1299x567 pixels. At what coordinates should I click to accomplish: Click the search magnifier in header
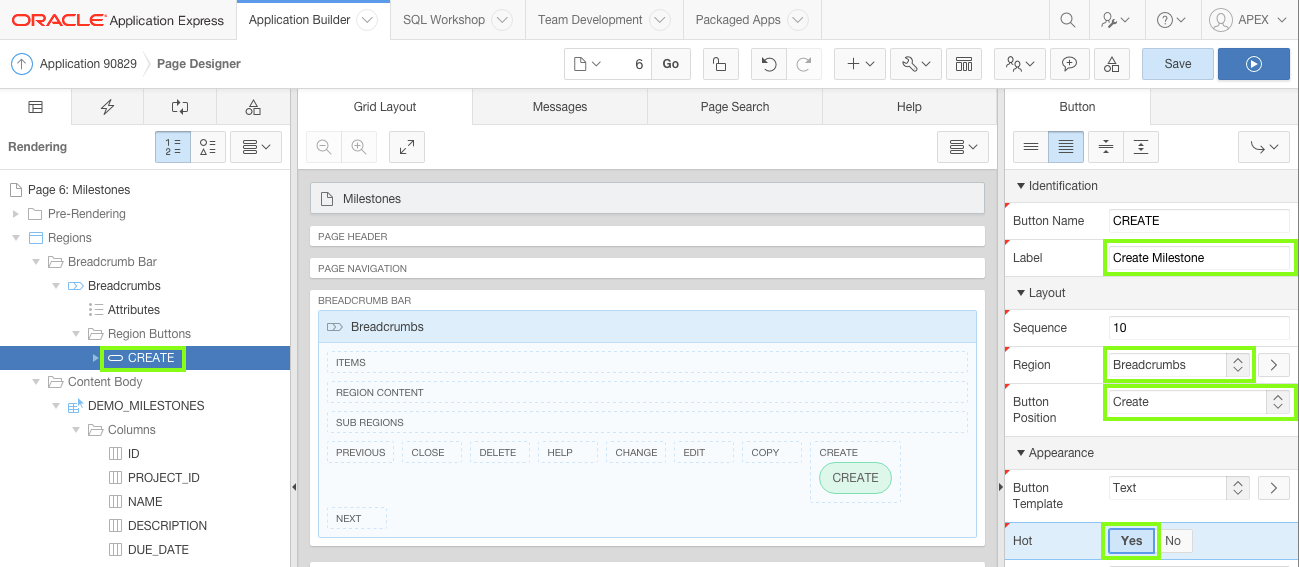tap(1068, 20)
